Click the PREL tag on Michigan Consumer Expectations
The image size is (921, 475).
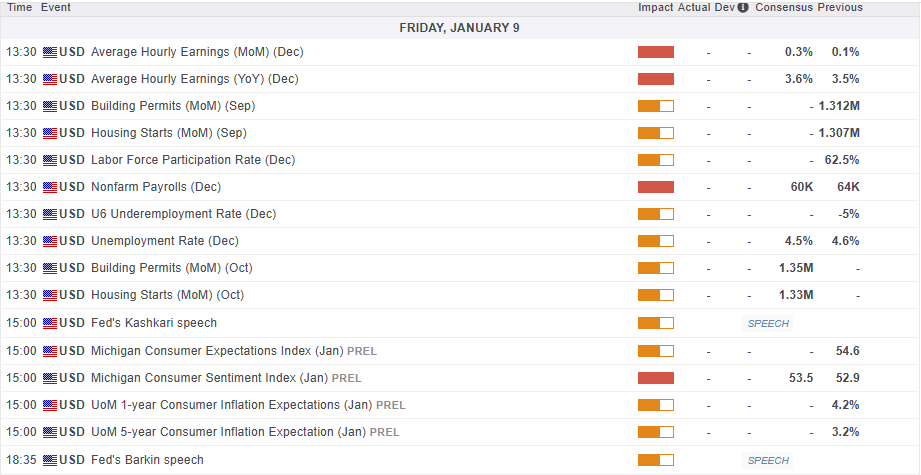click(x=361, y=351)
